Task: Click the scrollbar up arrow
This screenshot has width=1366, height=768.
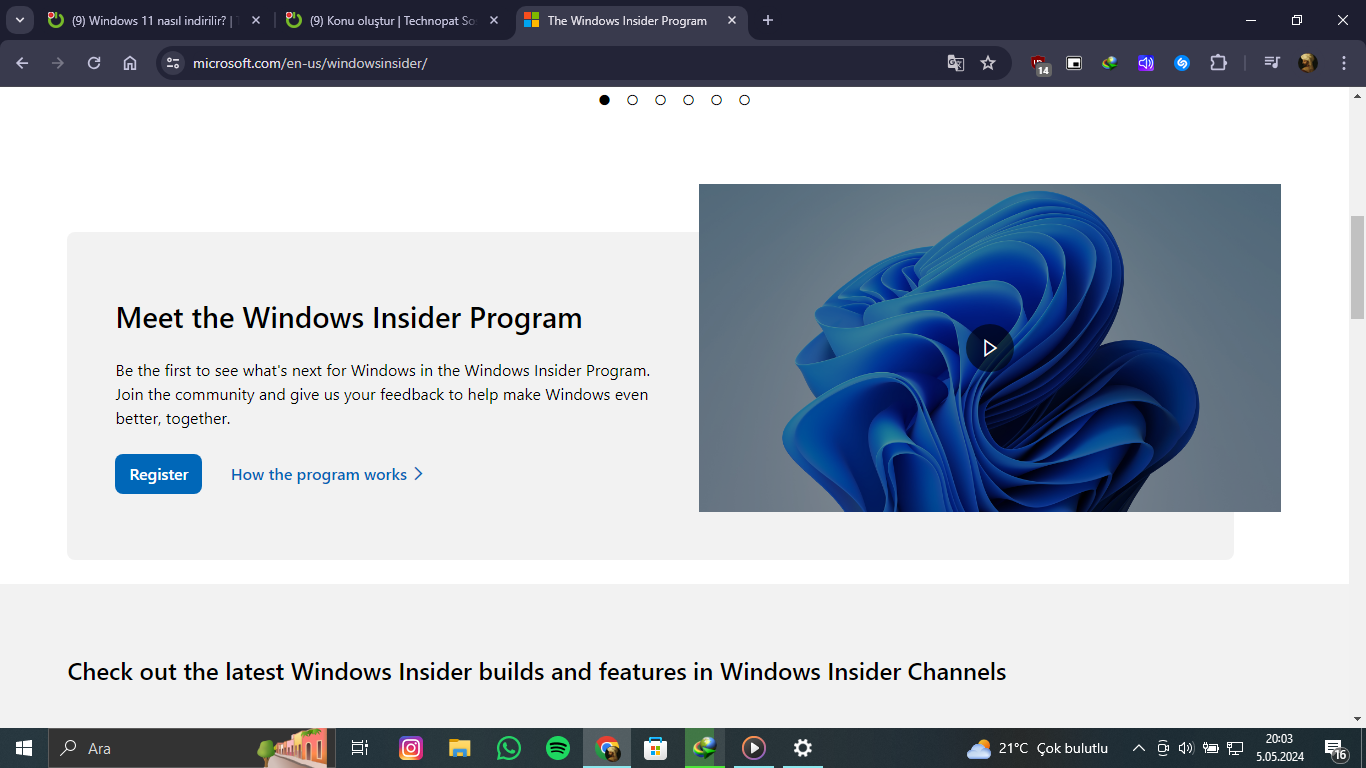Action: [x=1357, y=96]
